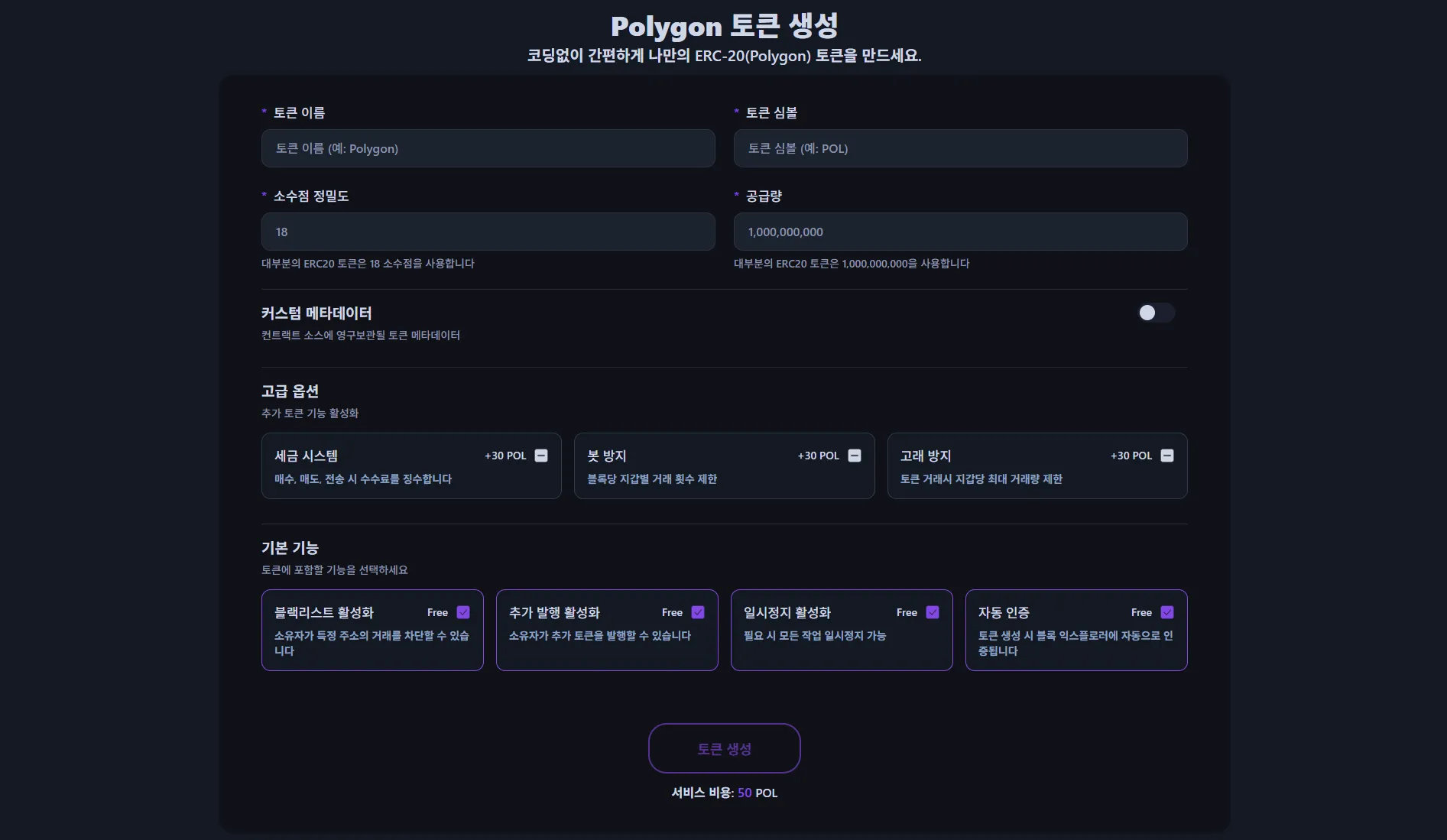Click the 공급량 input field
The width and height of the screenshot is (1447, 840).
[x=960, y=232]
